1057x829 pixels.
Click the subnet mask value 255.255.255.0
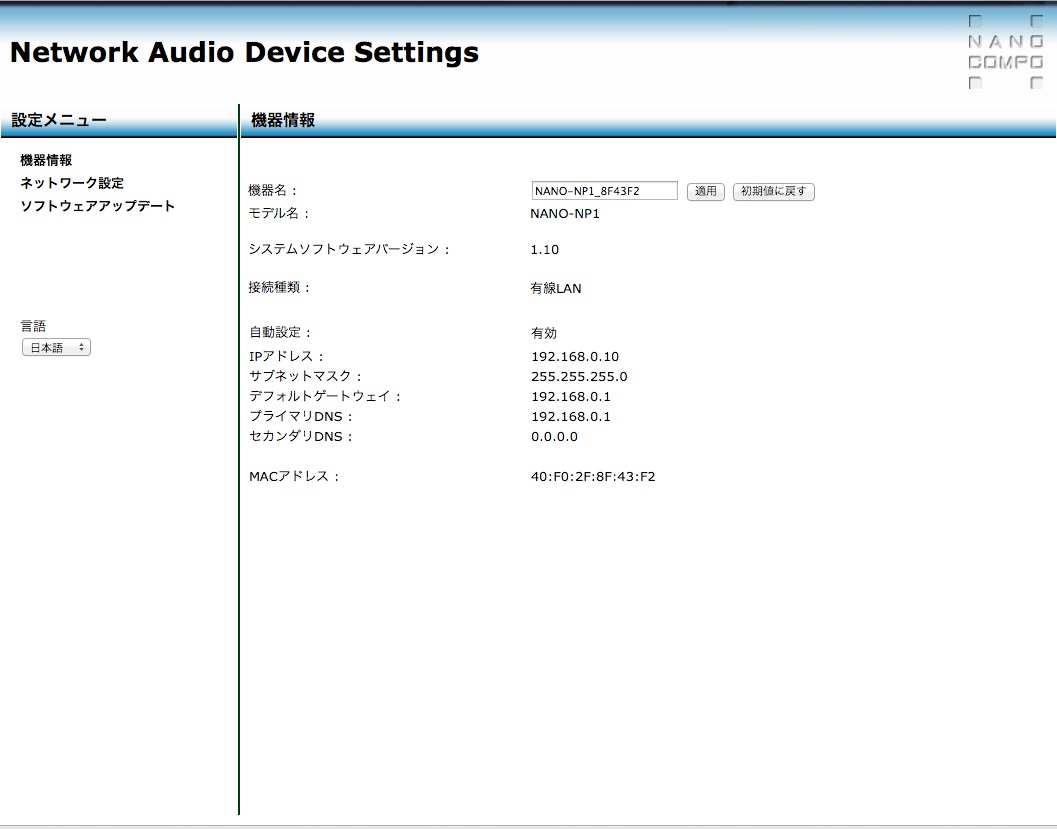(579, 377)
